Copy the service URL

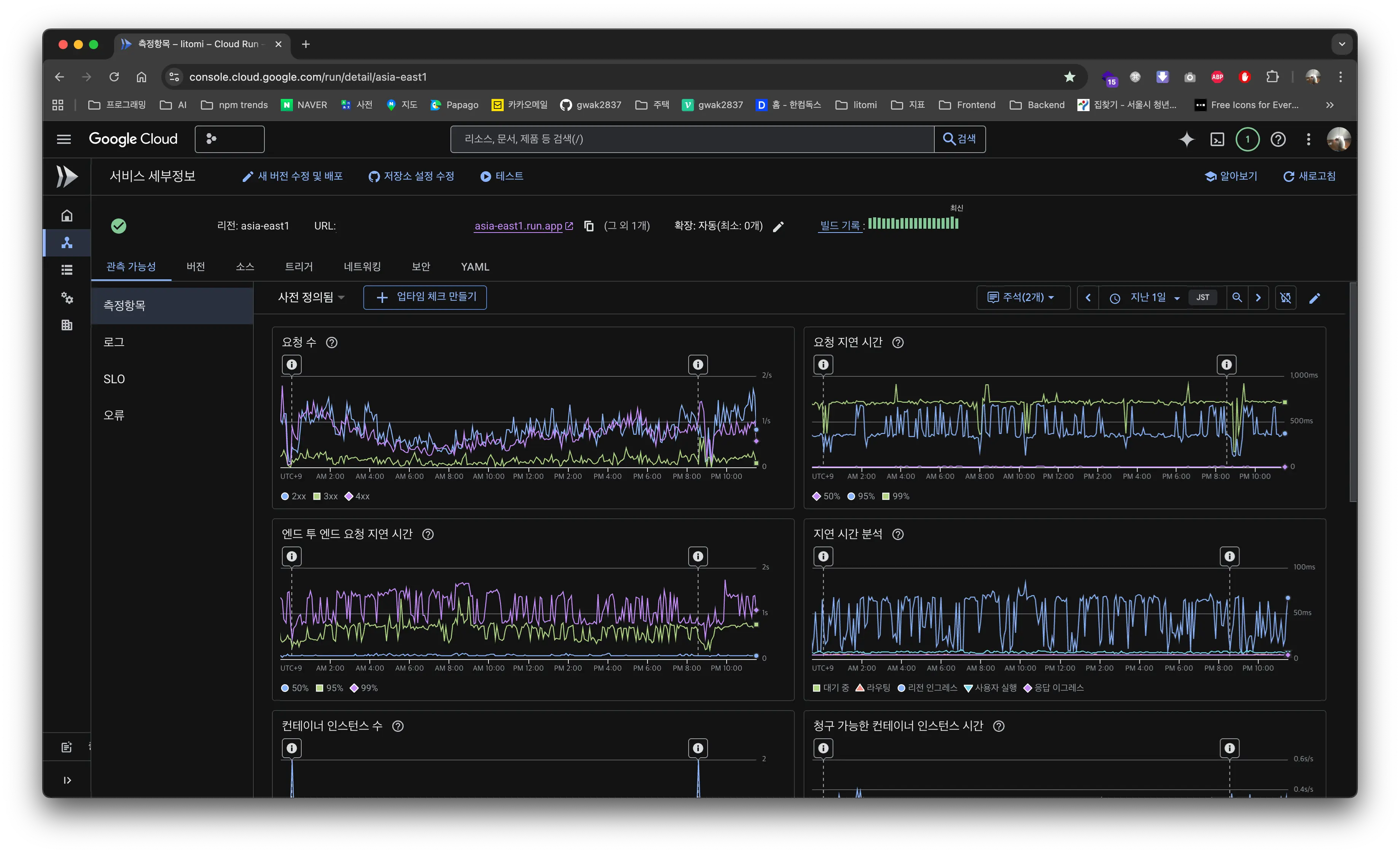coord(589,226)
